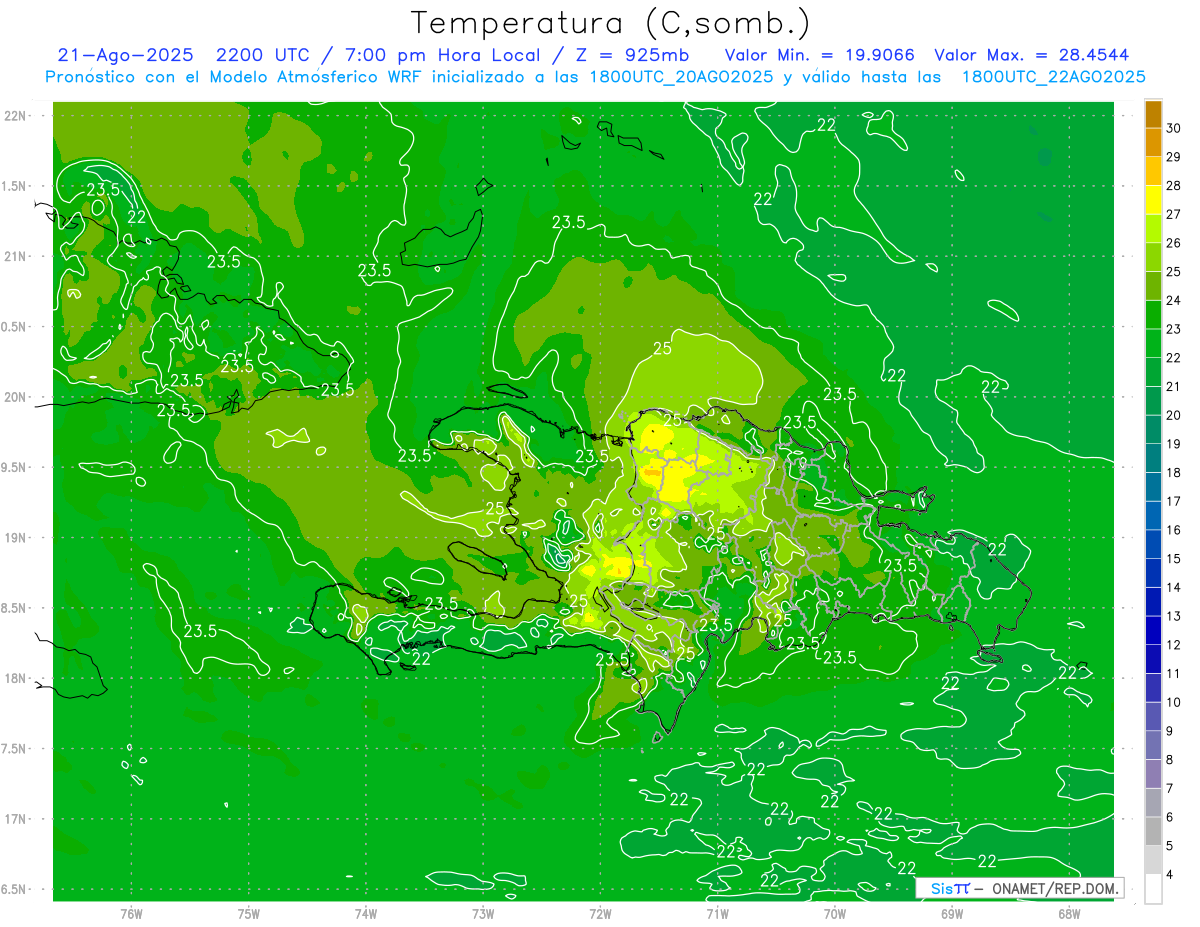
Task: Click the legend swatch above the 30 label
Action: click(x=1153, y=114)
